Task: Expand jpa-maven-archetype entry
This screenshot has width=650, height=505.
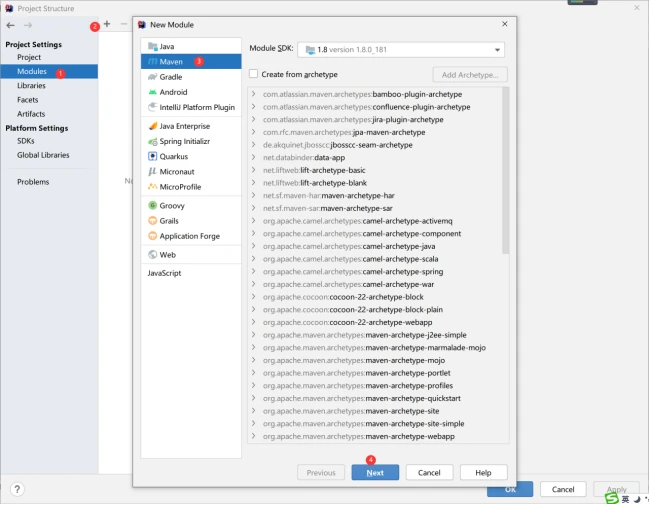Action: 253,132
